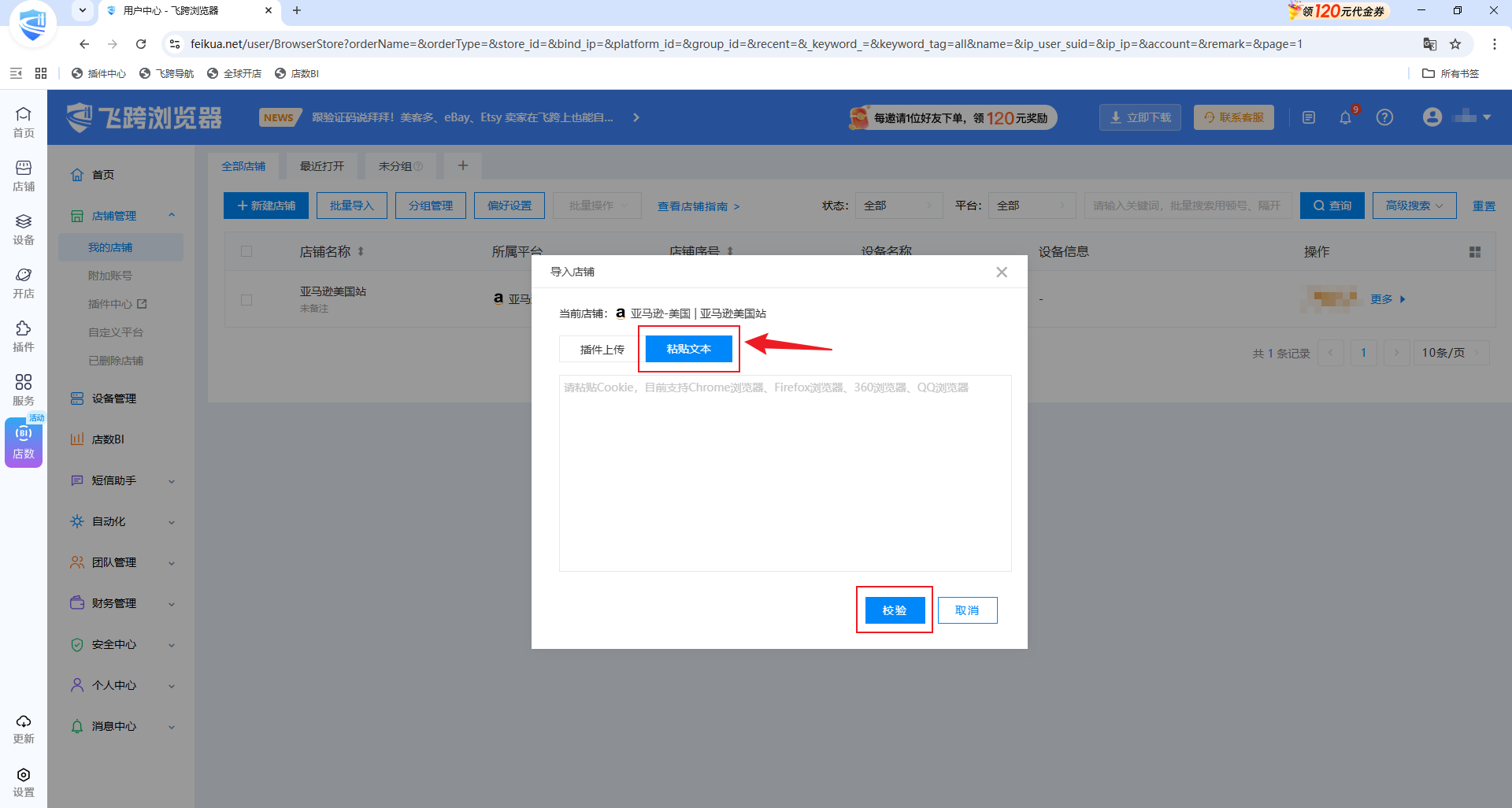The width and height of the screenshot is (1512, 808).
Task: Open the 平台 dropdown
Action: coord(1032,206)
